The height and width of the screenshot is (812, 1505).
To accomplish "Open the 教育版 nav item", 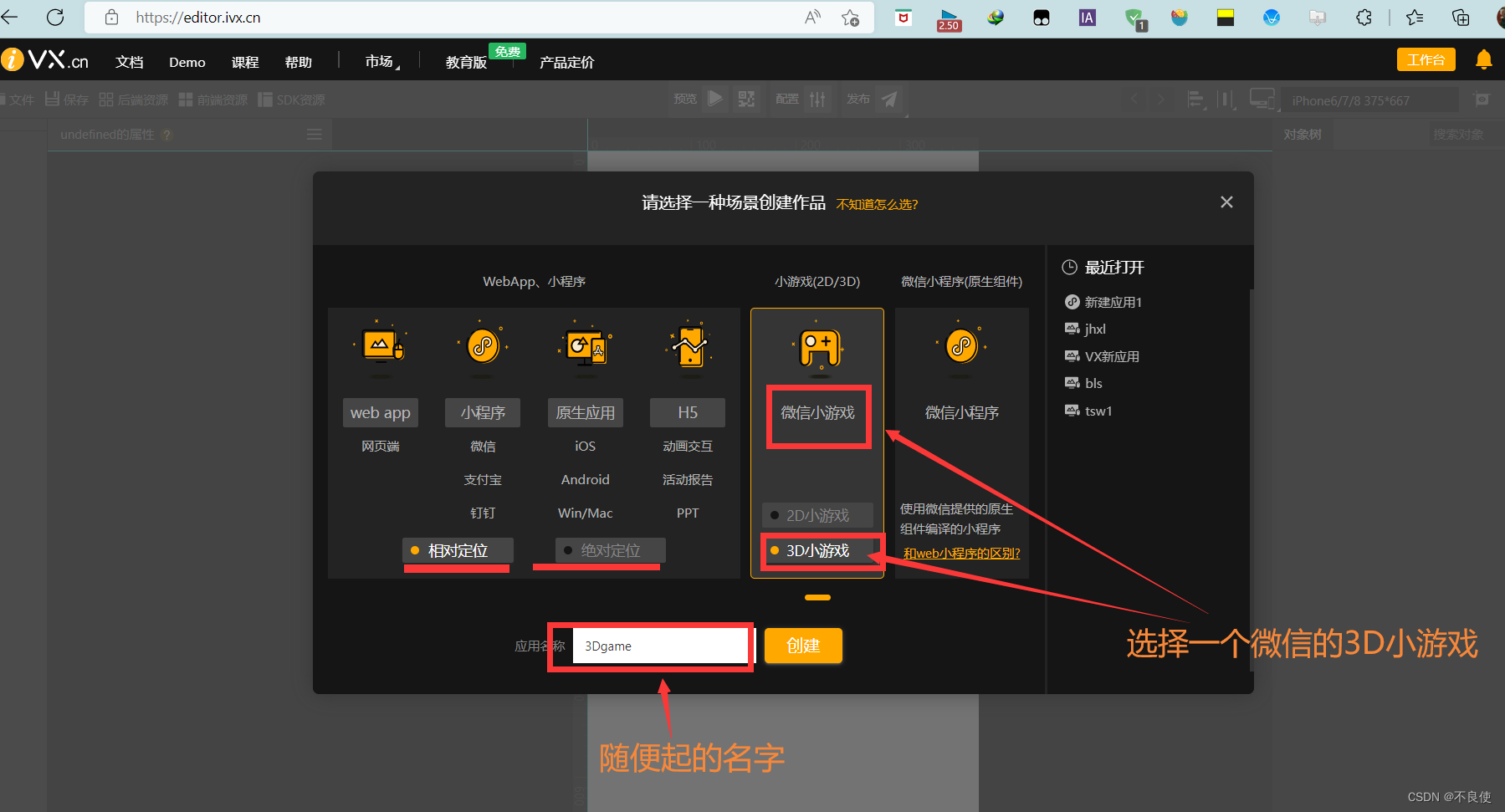I will (x=467, y=62).
